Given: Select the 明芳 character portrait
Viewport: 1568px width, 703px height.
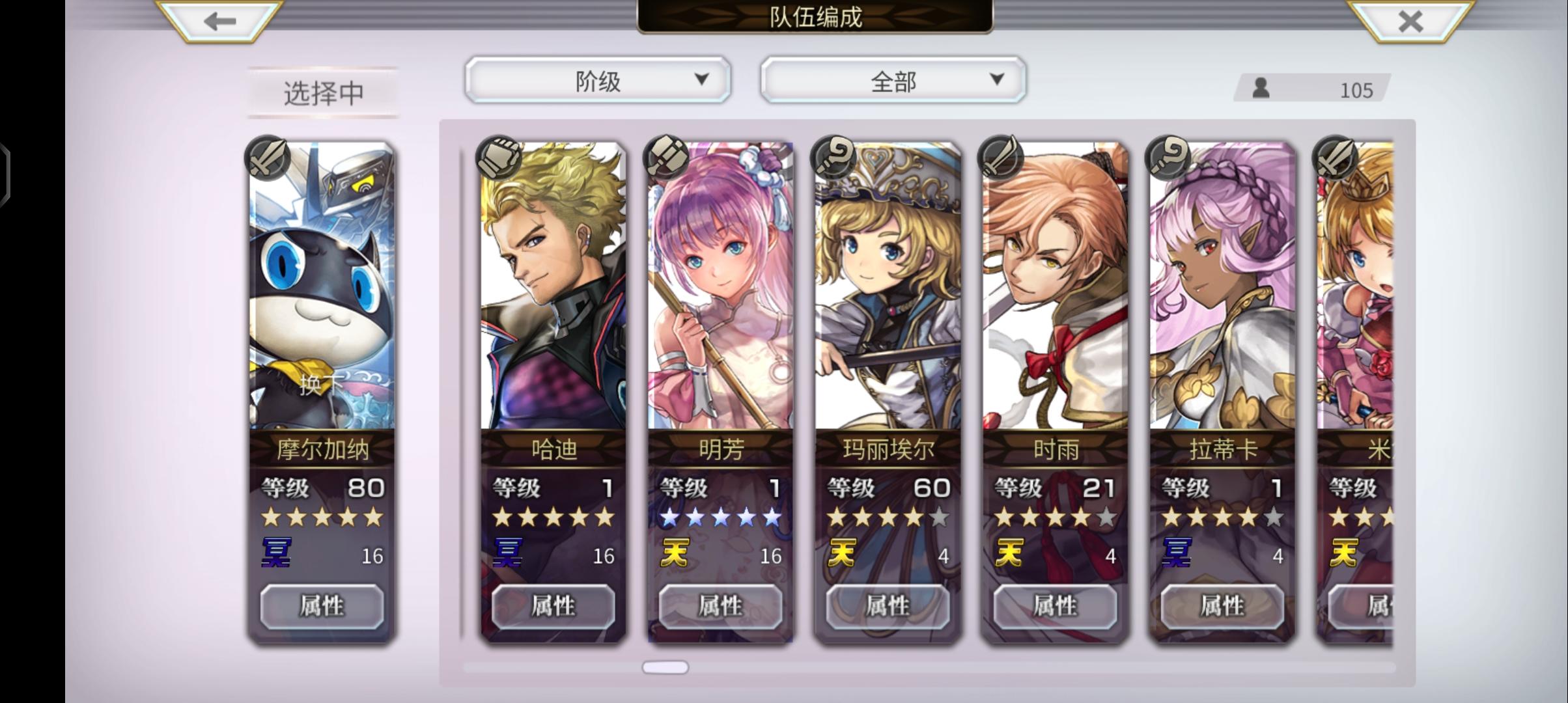Looking at the screenshot, I should pos(721,286).
